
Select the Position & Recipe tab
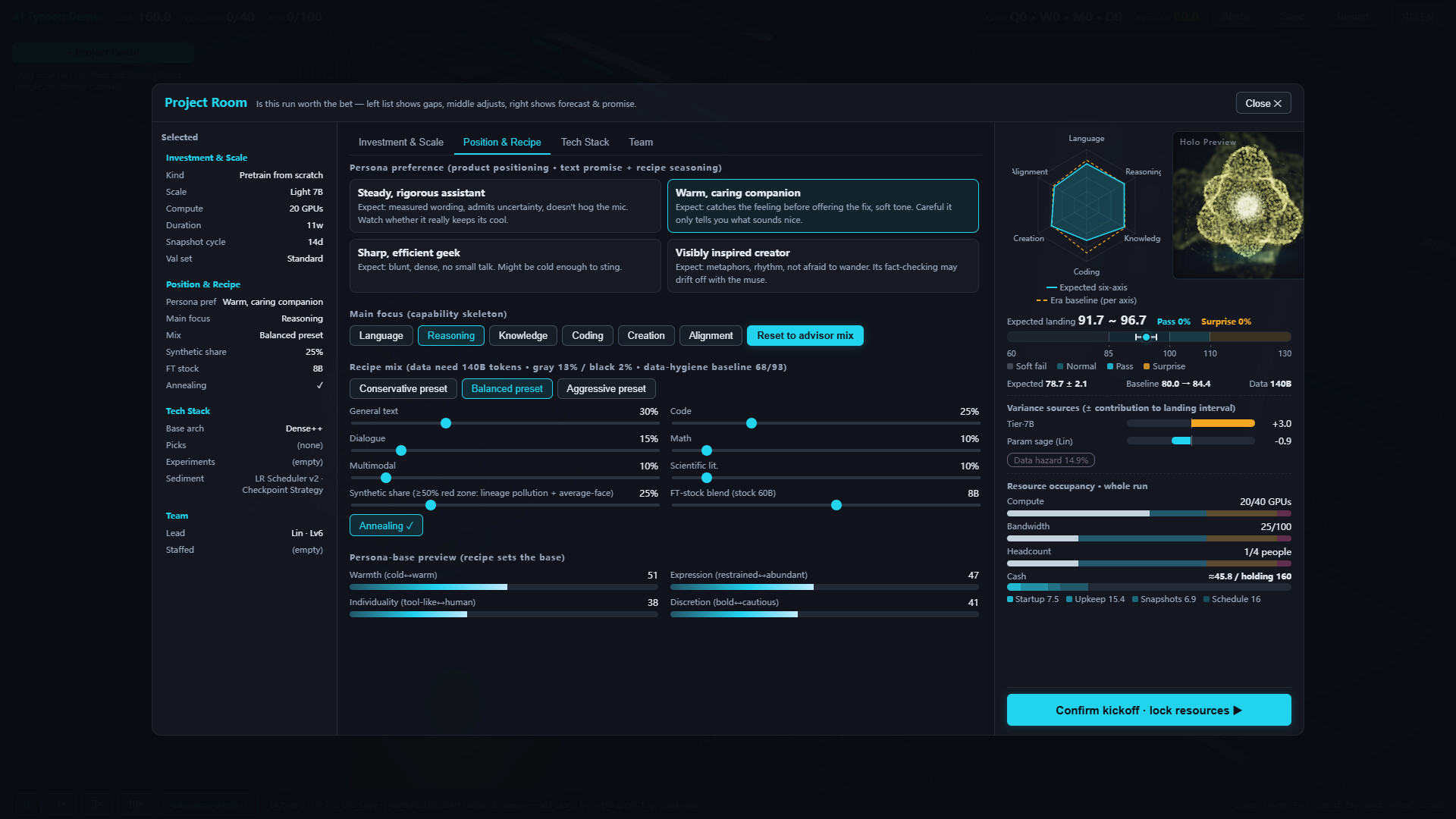(x=502, y=142)
